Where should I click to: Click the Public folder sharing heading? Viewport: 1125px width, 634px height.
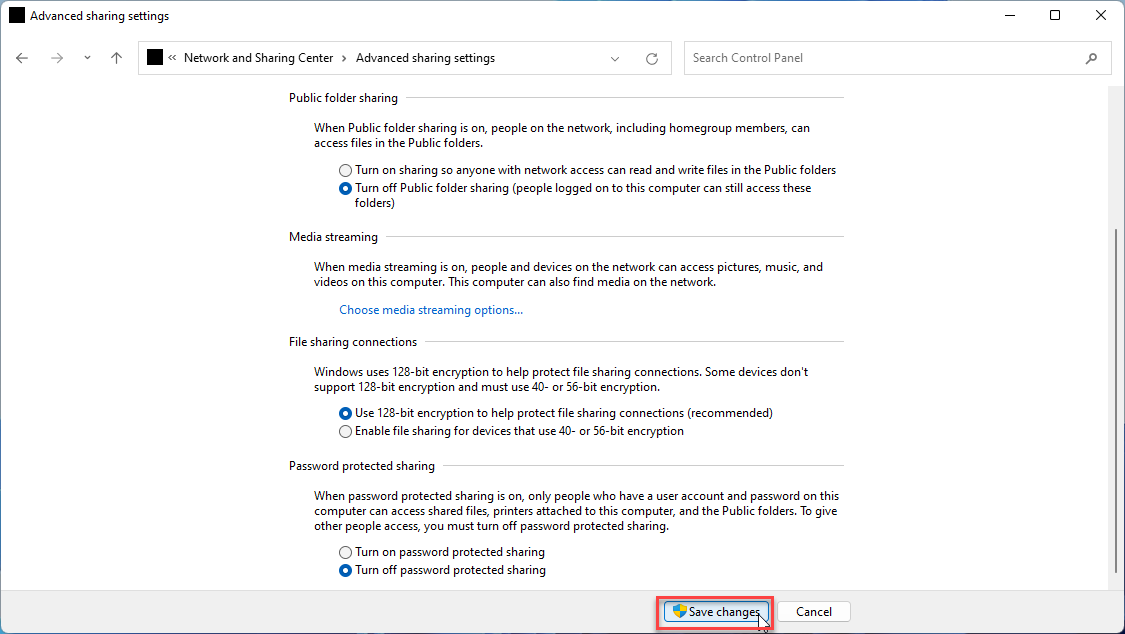pyautogui.click(x=343, y=98)
